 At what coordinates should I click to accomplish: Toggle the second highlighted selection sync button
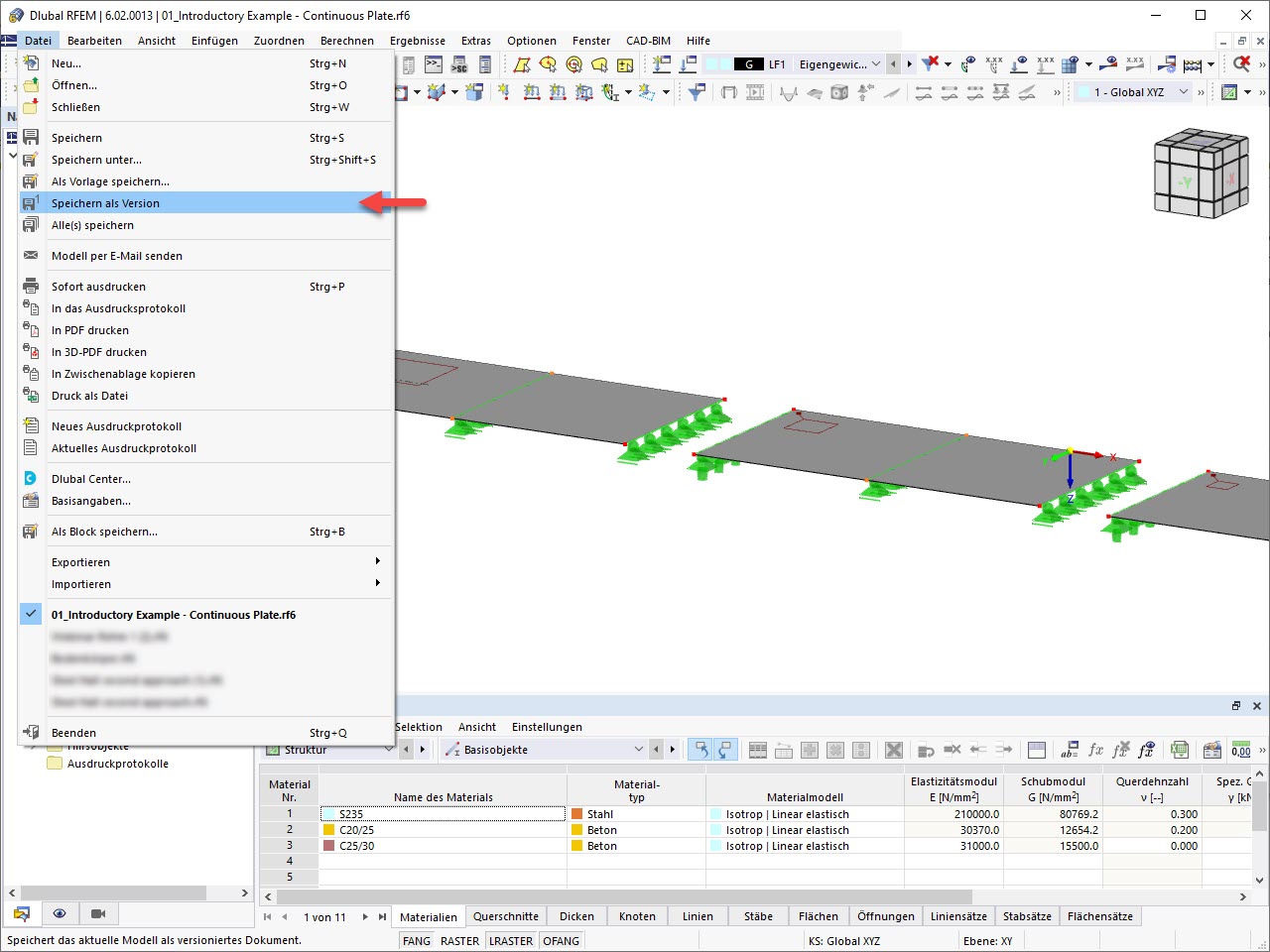click(x=726, y=750)
